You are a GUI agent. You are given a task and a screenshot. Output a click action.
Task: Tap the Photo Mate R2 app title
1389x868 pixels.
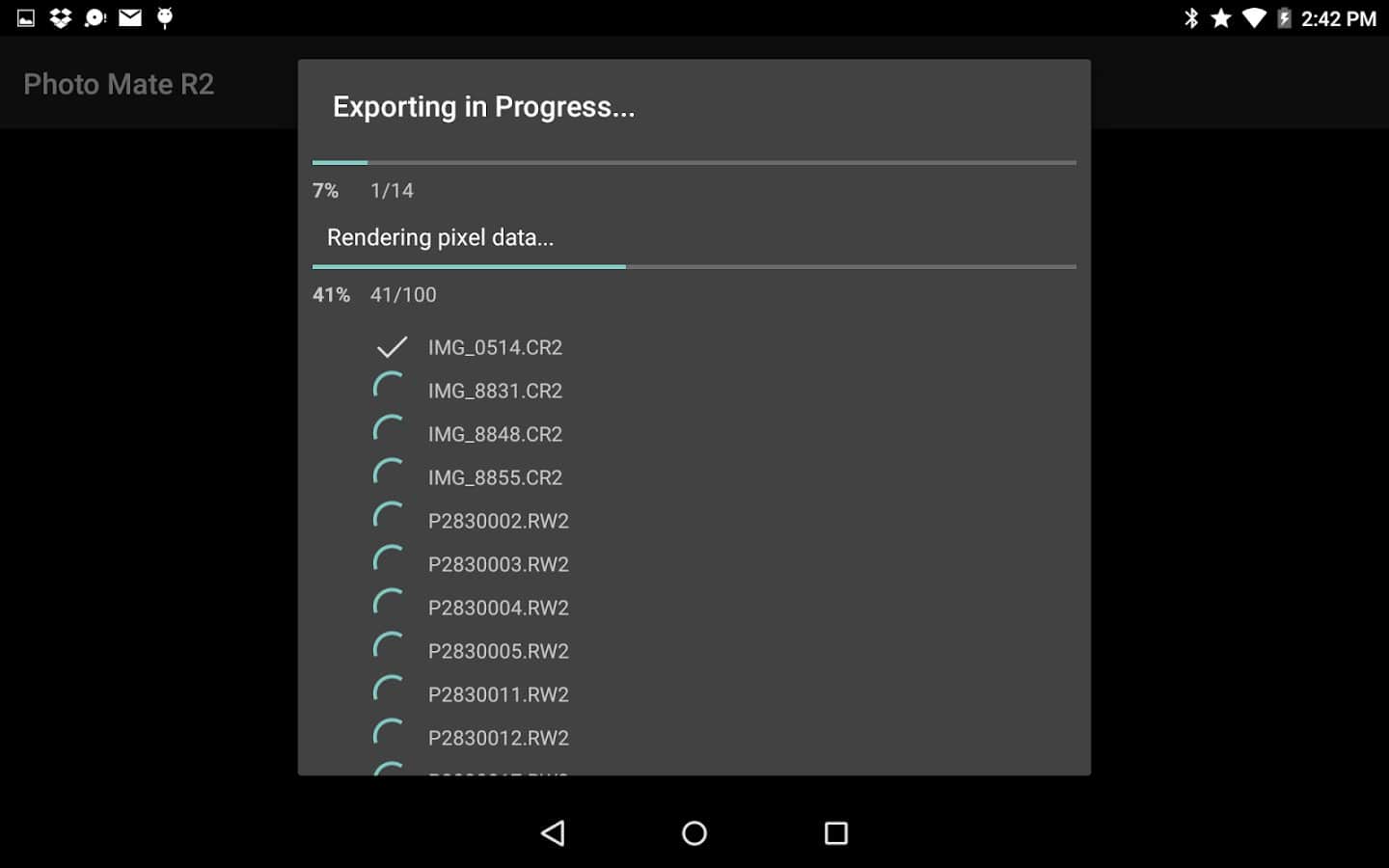(119, 84)
